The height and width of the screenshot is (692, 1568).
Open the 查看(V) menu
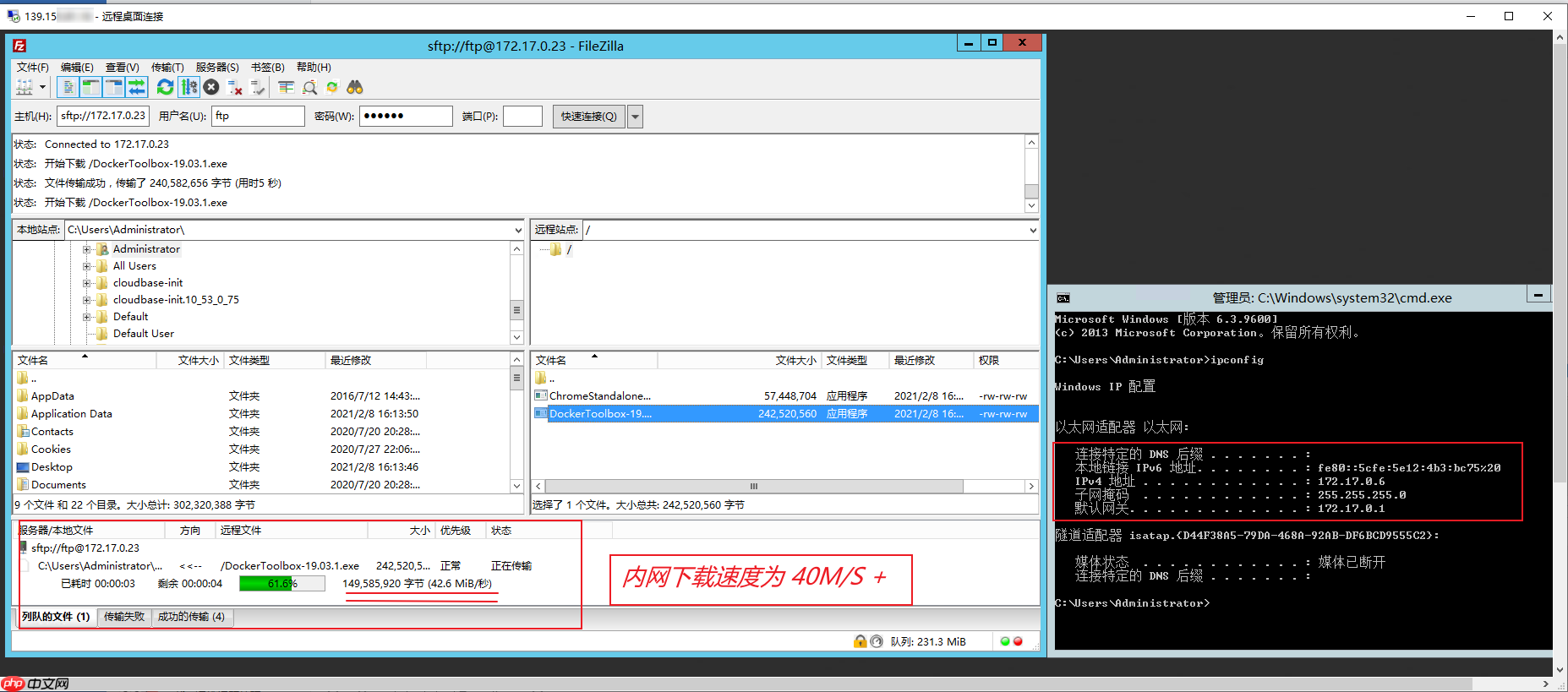123,67
